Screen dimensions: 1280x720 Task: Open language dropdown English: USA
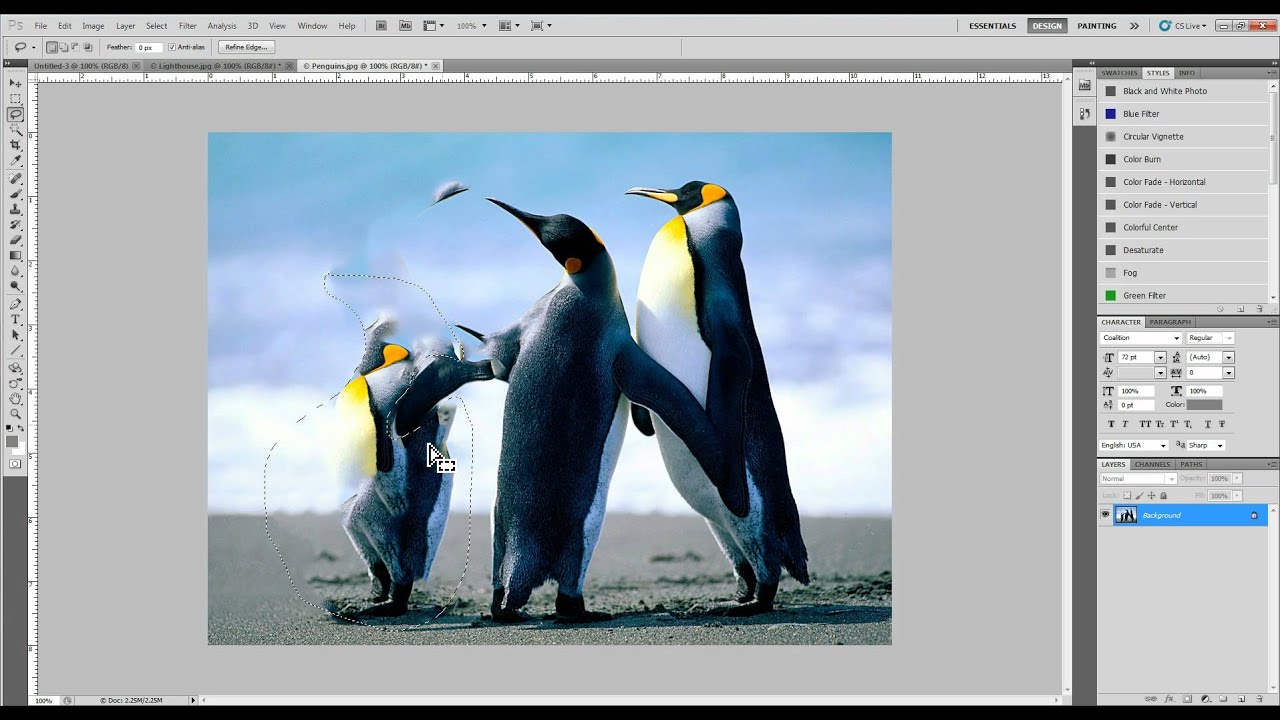tap(1134, 445)
